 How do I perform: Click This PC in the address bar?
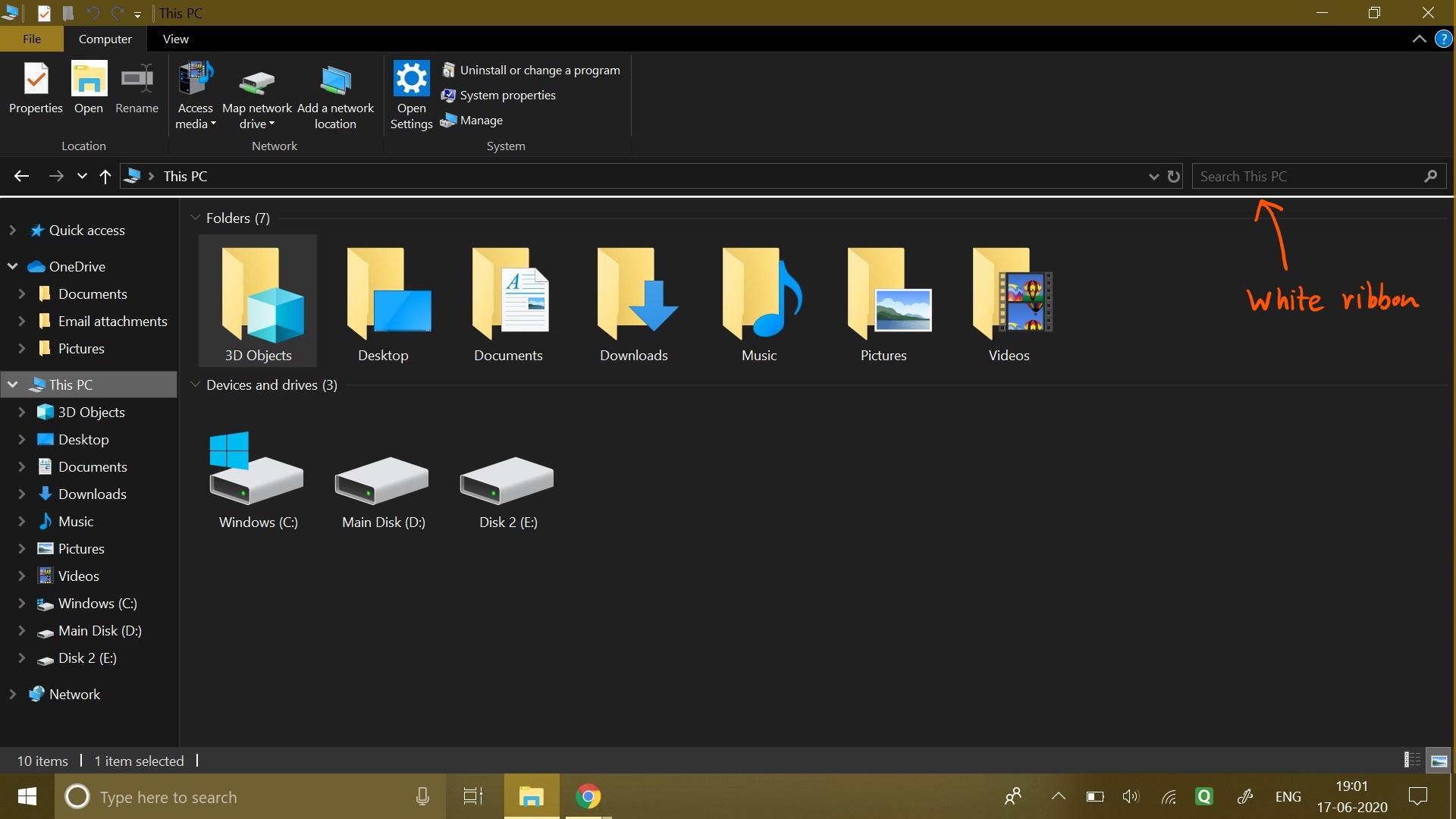pos(185,176)
